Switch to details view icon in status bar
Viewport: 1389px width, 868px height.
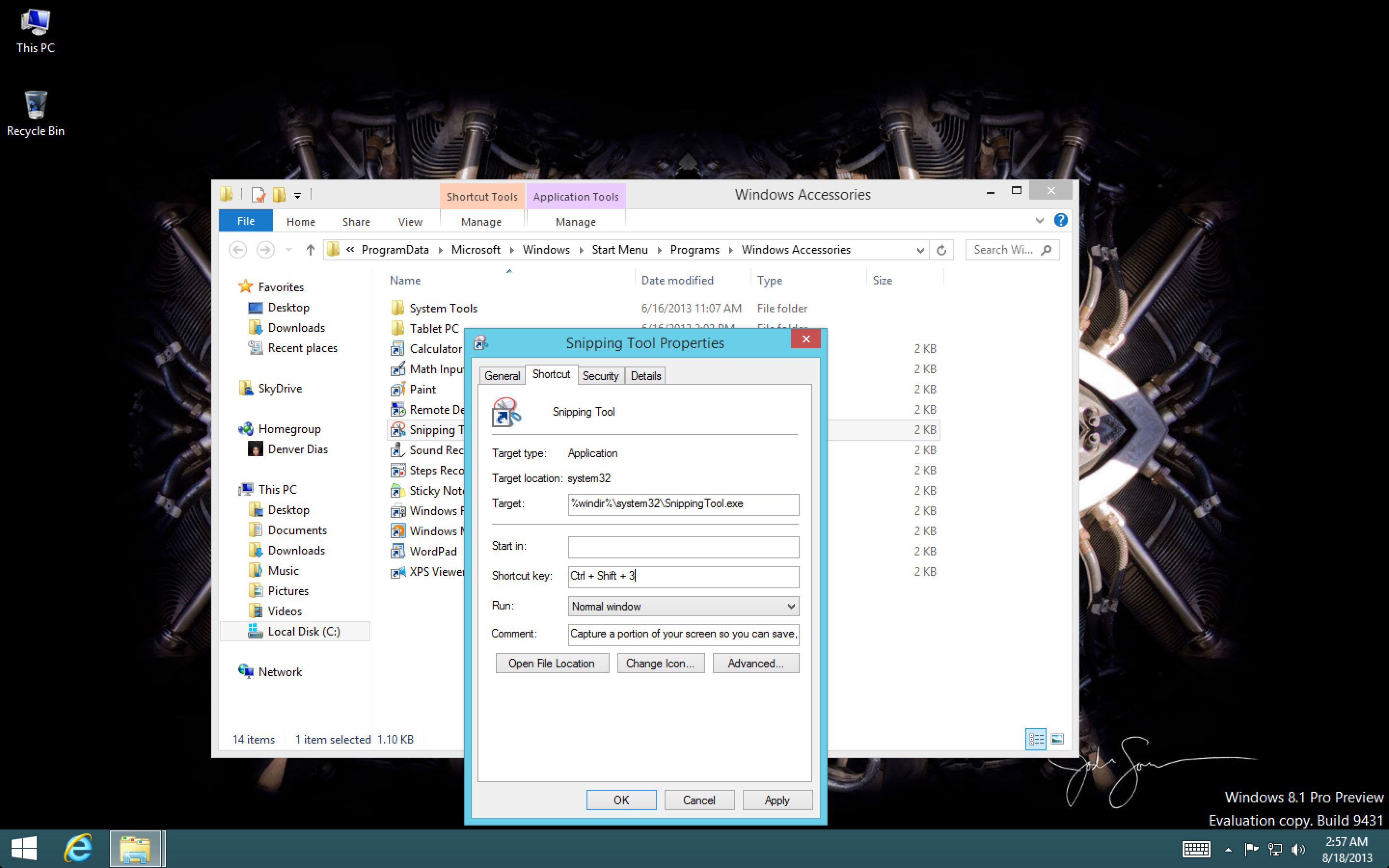(1036, 739)
